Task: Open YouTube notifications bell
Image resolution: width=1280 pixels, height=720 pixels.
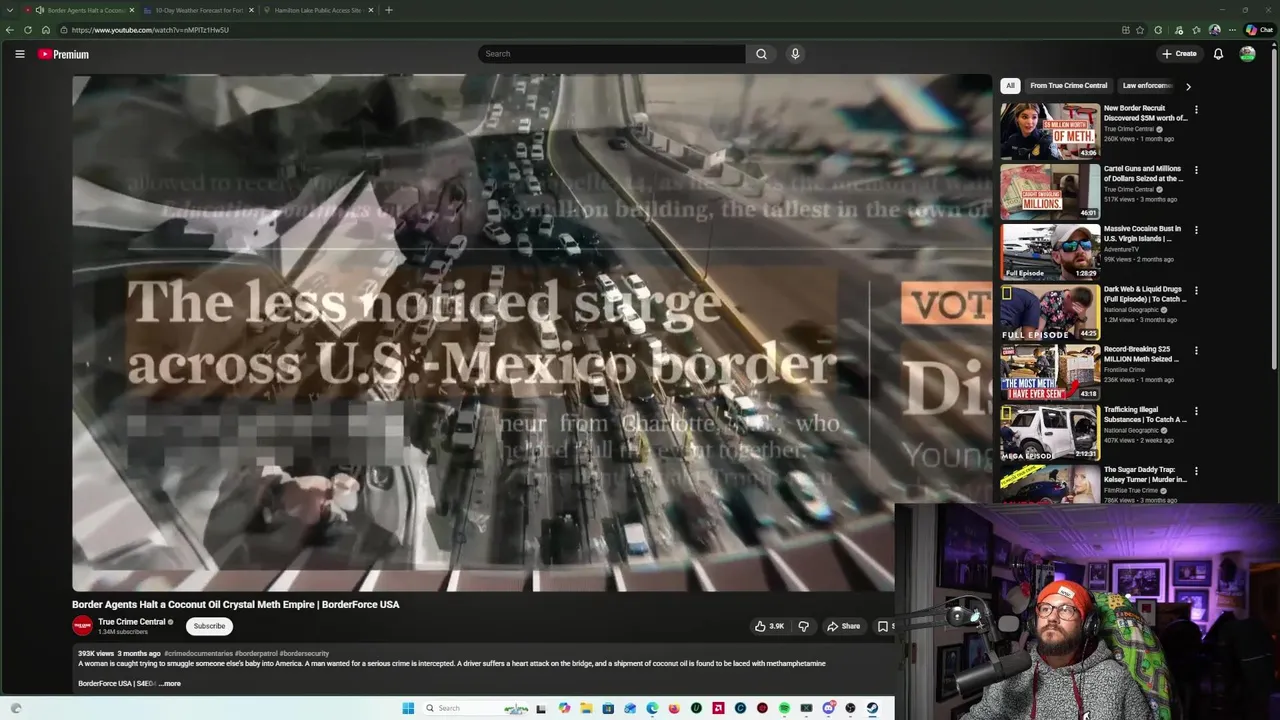Action: (x=1218, y=54)
